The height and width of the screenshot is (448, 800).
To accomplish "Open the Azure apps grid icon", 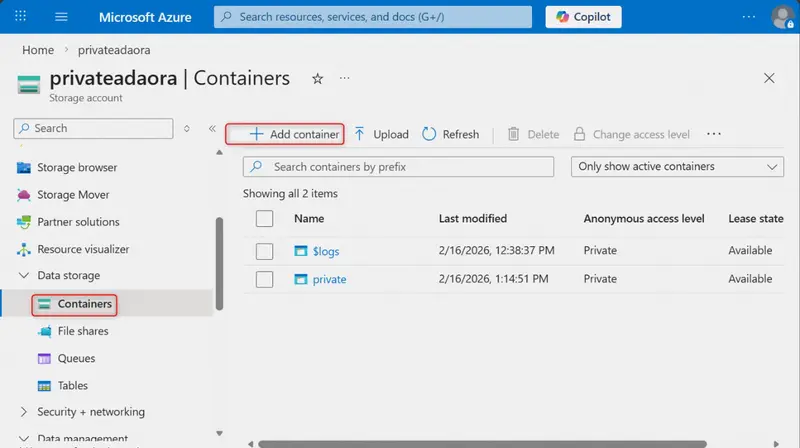I will point(20,16).
